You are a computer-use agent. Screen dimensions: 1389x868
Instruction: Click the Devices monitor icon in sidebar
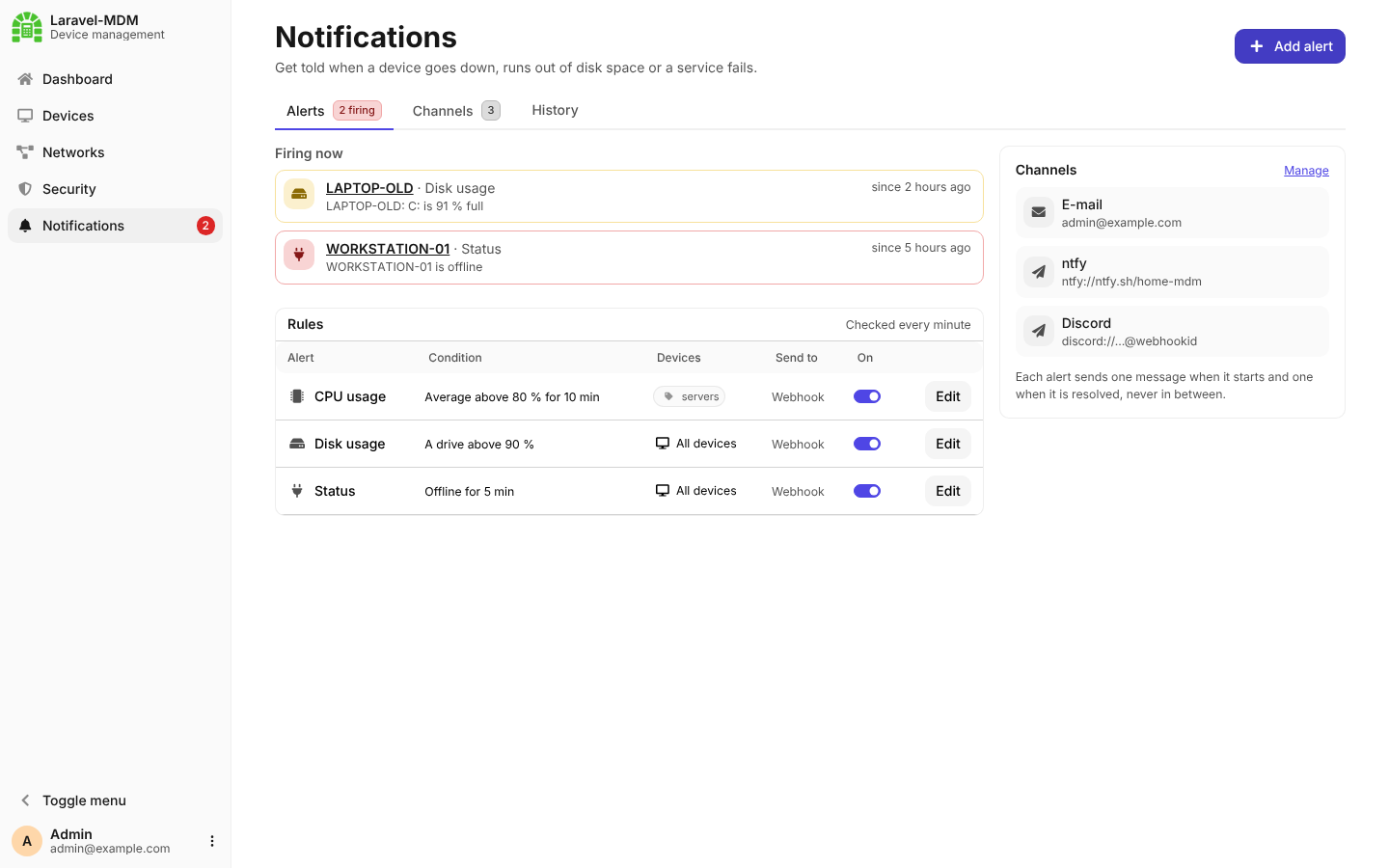pos(25,116)
